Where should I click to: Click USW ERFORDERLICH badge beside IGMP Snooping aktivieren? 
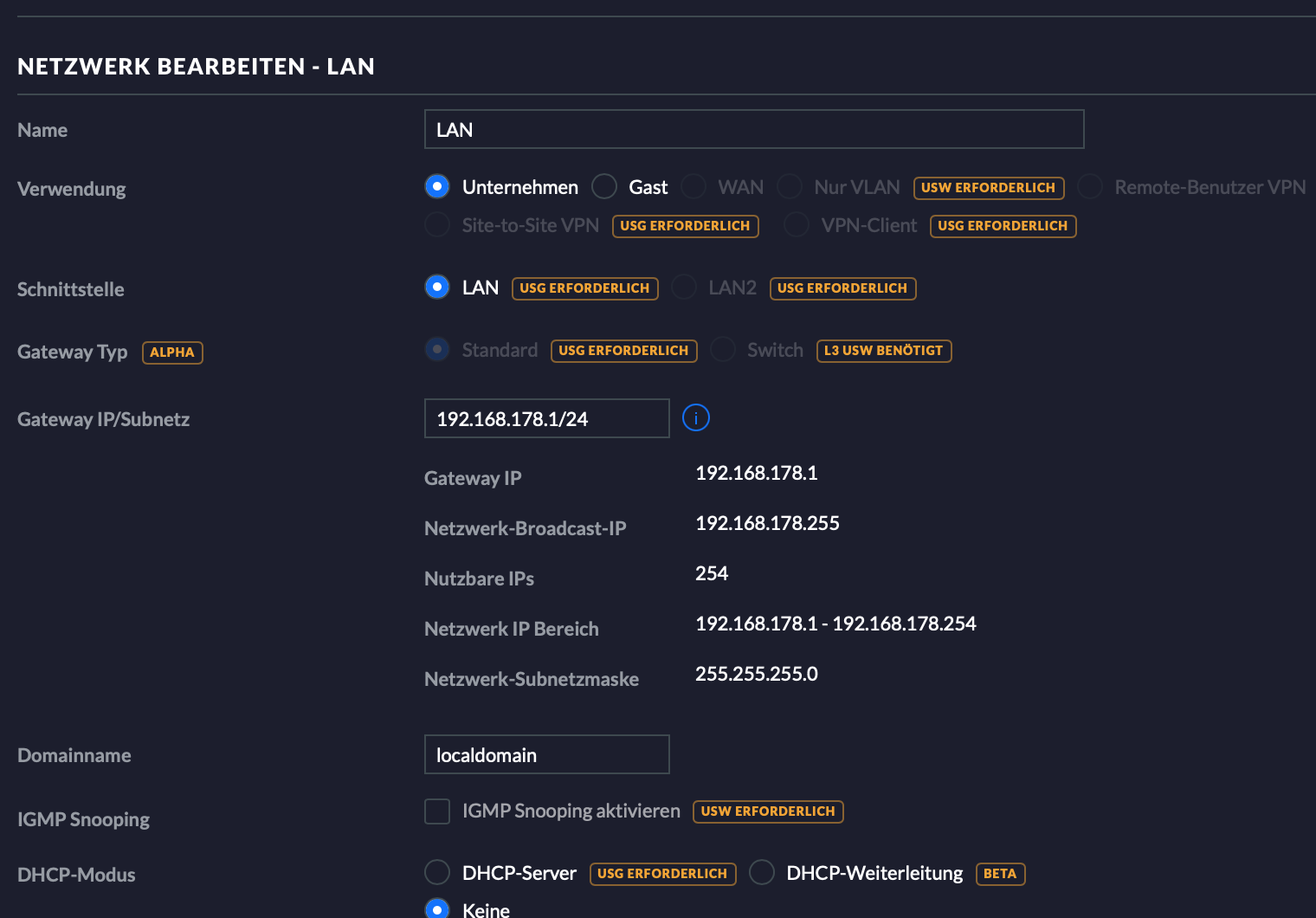point(768,811)
